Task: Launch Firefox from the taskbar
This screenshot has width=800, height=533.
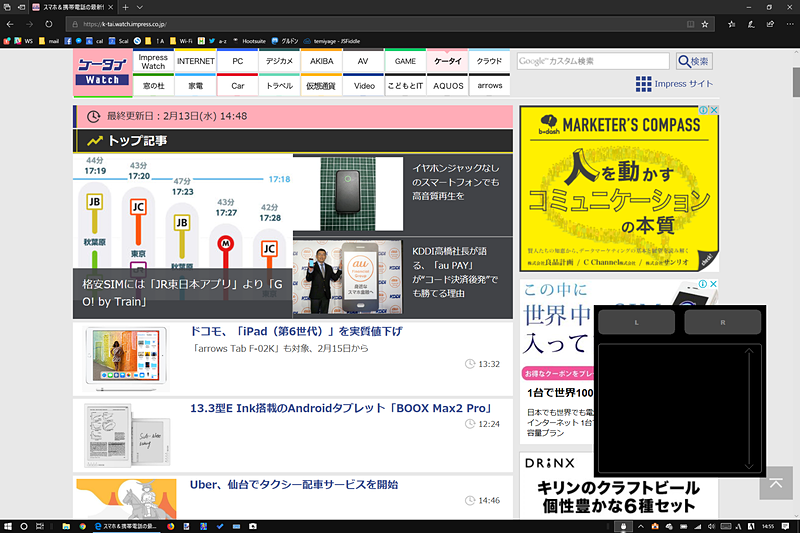Action: 170,526
